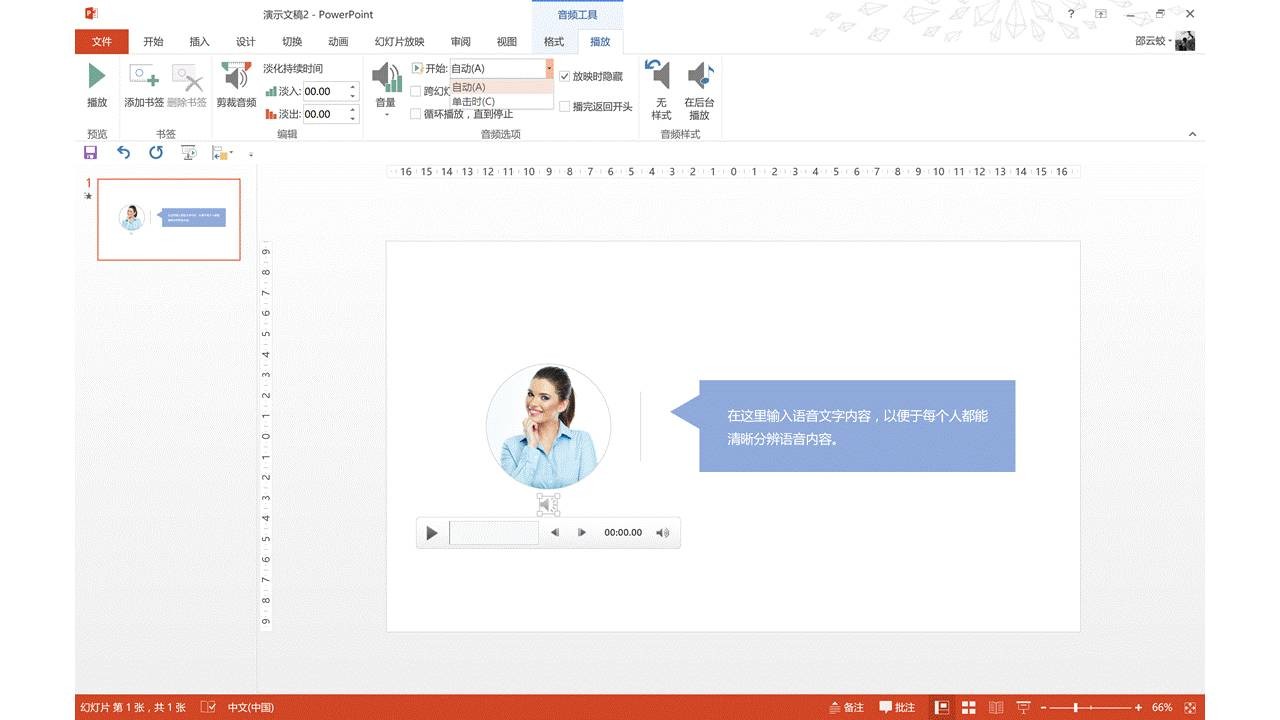Enable the 播完返回开头 checkbox

point(565,107)
